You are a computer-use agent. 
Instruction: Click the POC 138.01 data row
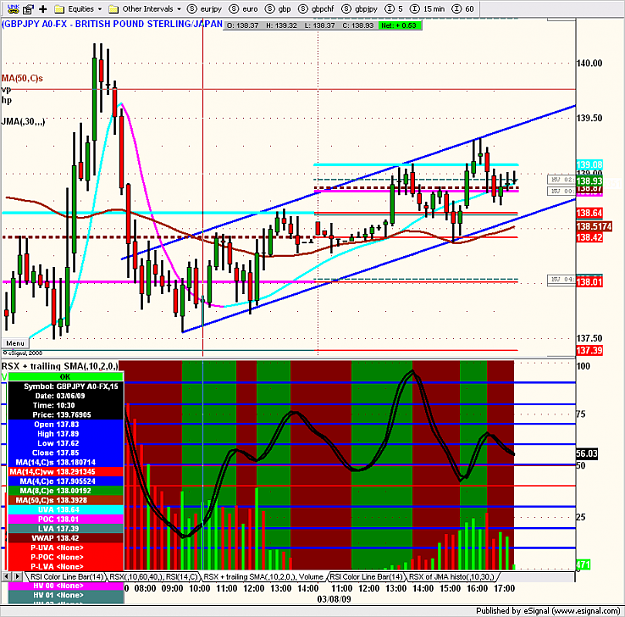pyautogui.click(x=65, y=519)
